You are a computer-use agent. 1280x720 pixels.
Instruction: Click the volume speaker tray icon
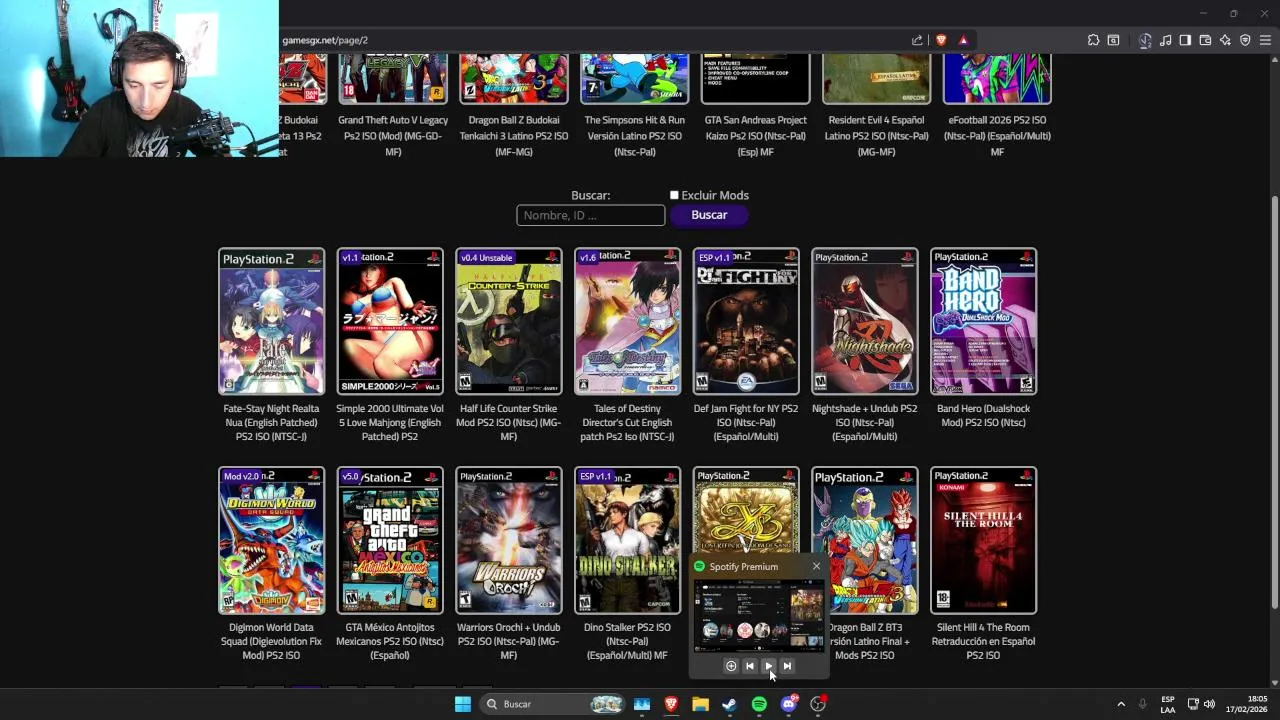click(1209, 704)
